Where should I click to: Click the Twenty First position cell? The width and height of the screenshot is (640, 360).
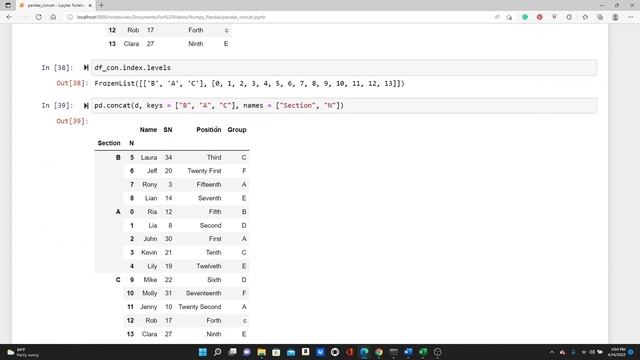click(x=204, y=171)
